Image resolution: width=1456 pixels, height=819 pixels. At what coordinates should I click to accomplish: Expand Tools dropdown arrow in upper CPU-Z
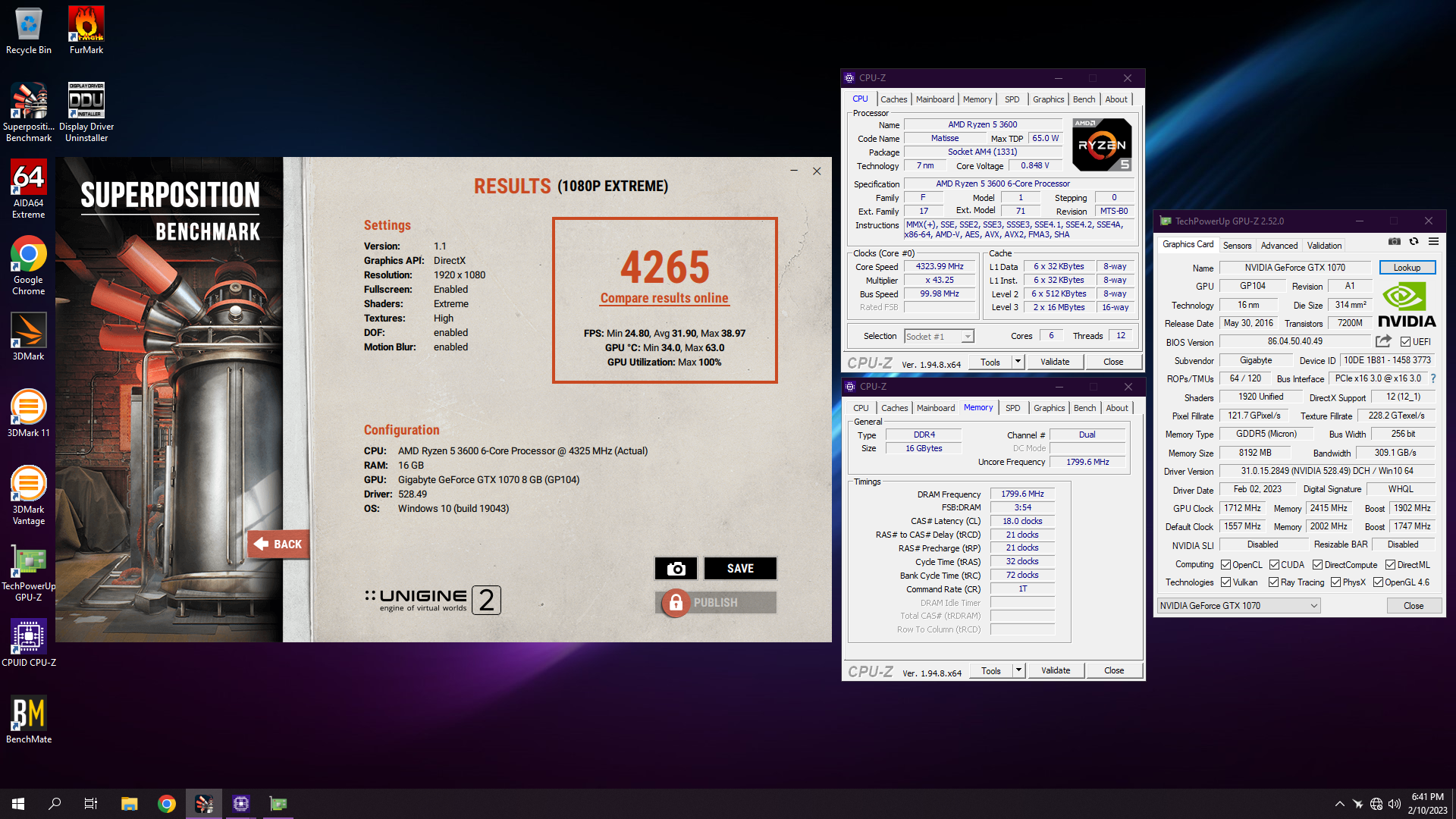click(x=1018, y=362)
